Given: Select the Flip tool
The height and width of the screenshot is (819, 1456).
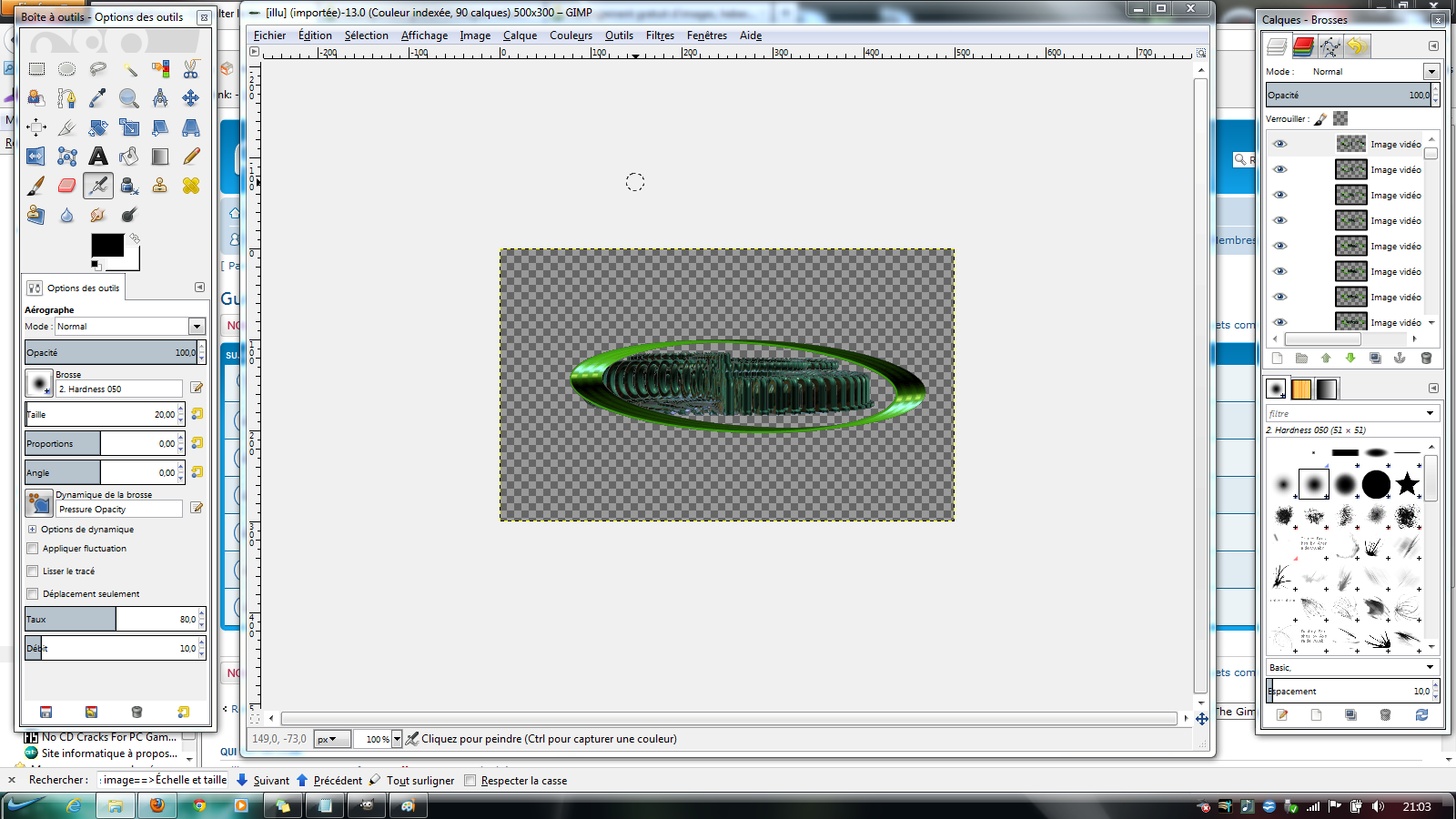Looking at the screenshot, I should point(36,157).
